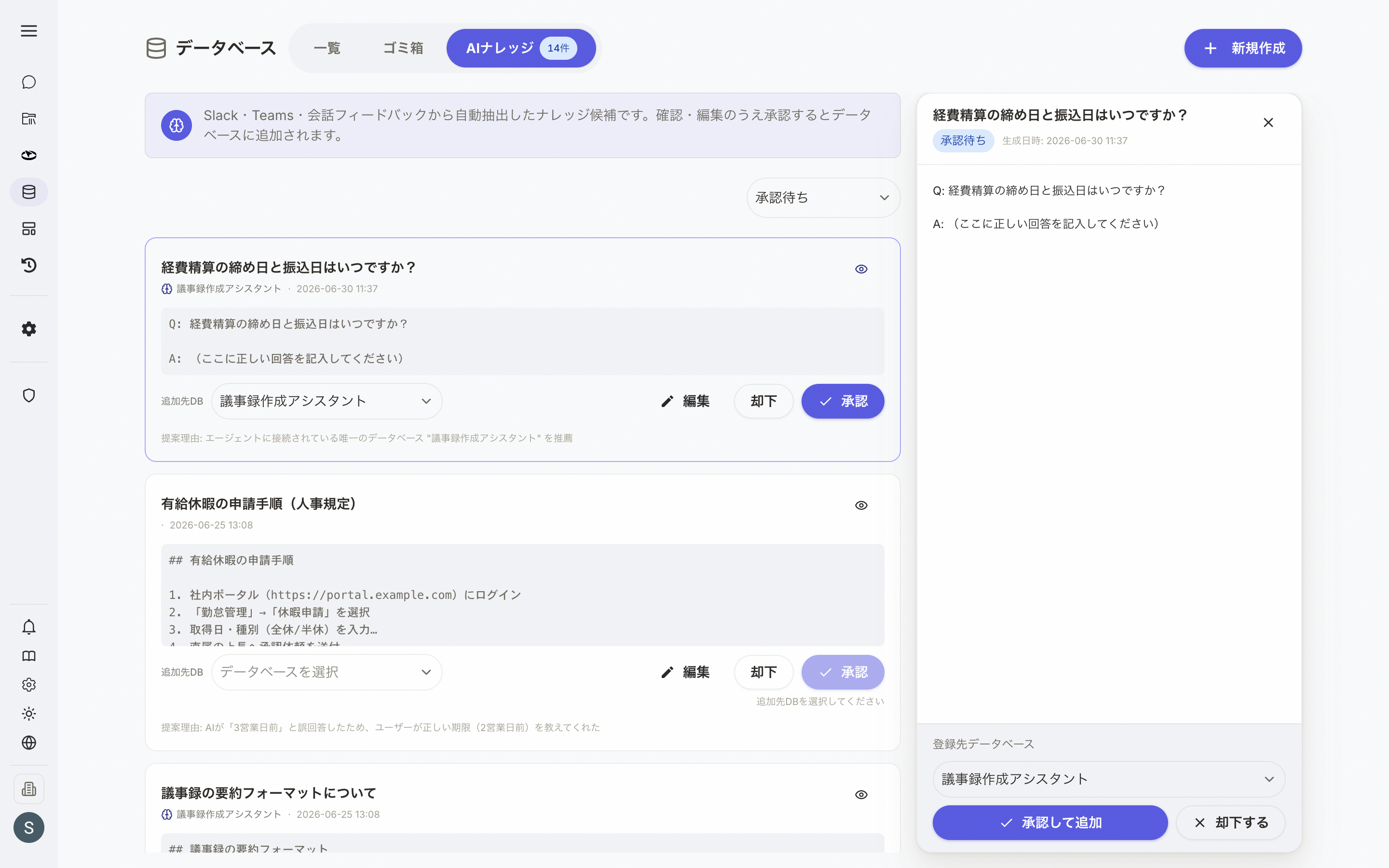Open the shield security icon in sidebar
Screen dimensions: 1389x868
pos(29,395)
